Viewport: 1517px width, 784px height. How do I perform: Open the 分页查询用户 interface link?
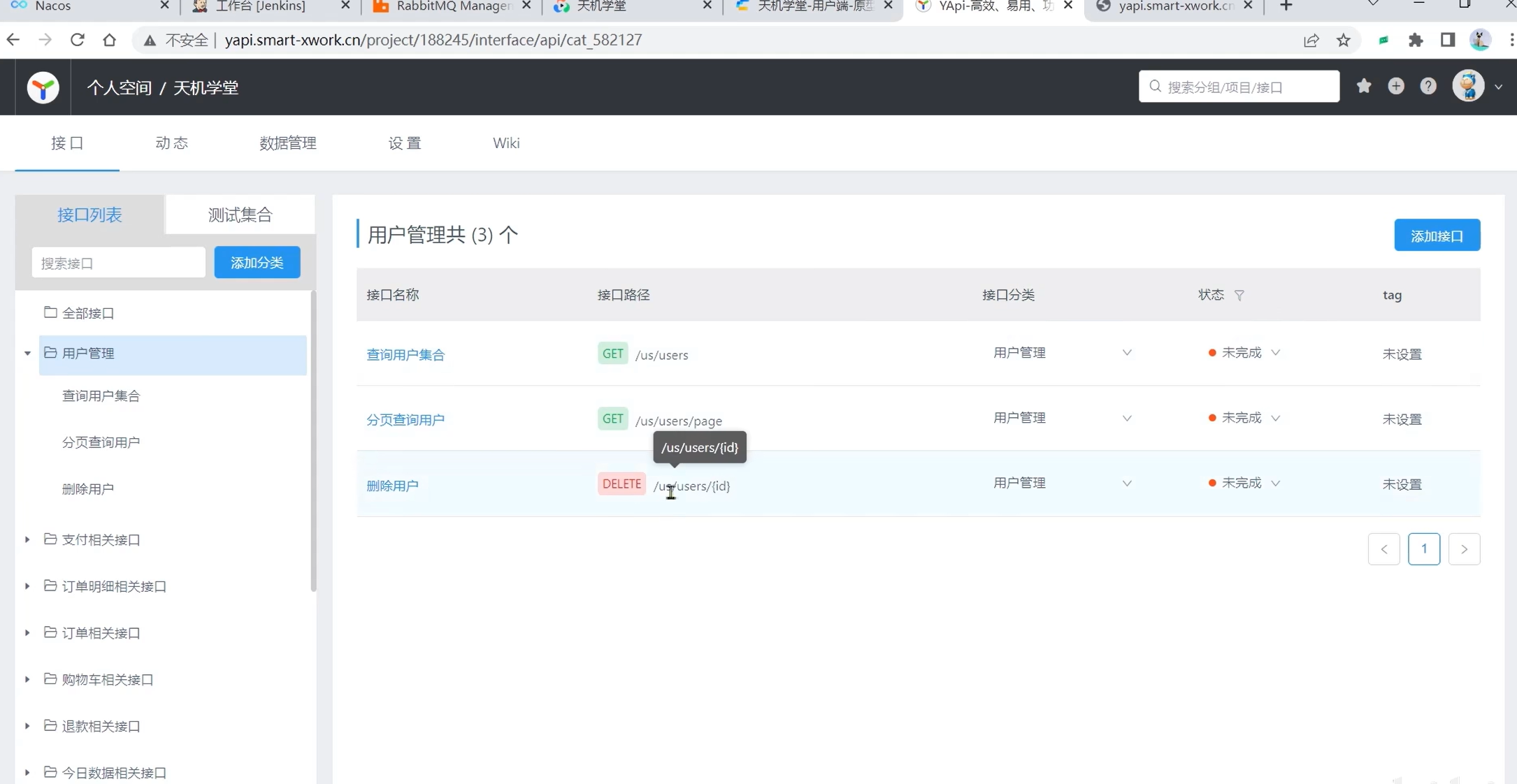pyautogui.click(x=405, y=420)
